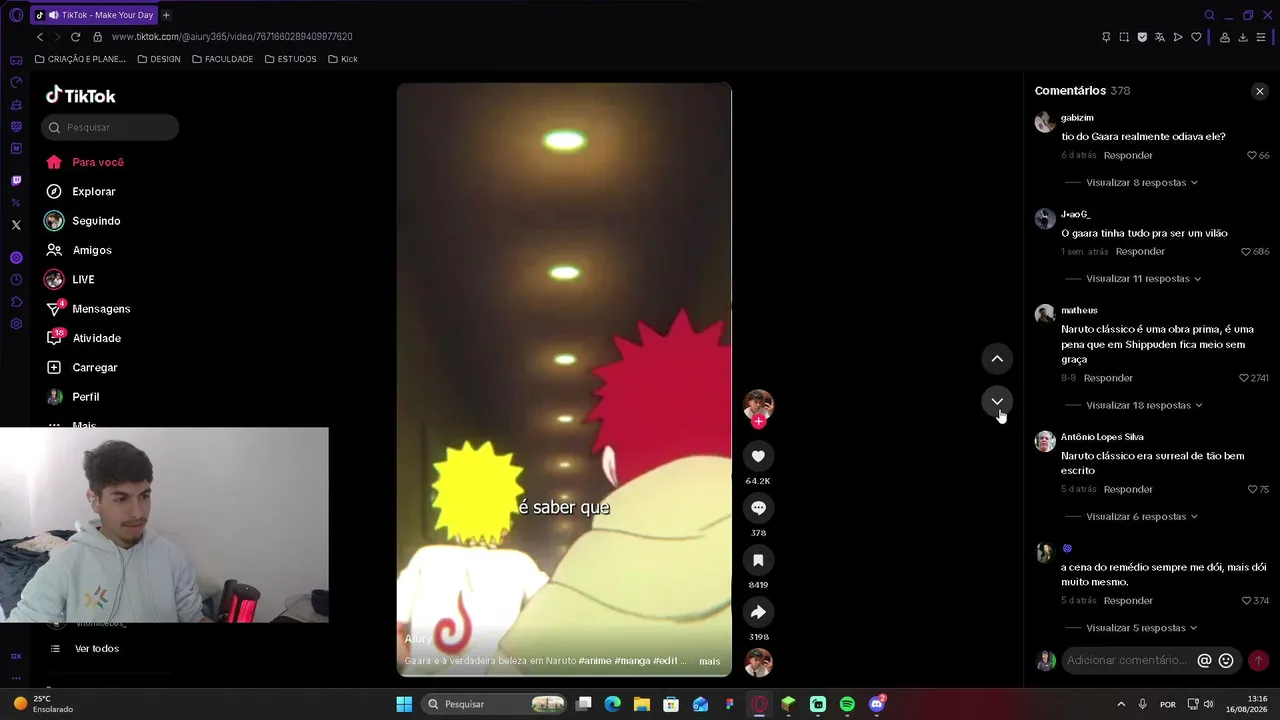
Task: Click the TikTok search field Pesquisar
Action: [x=110, y=127]
